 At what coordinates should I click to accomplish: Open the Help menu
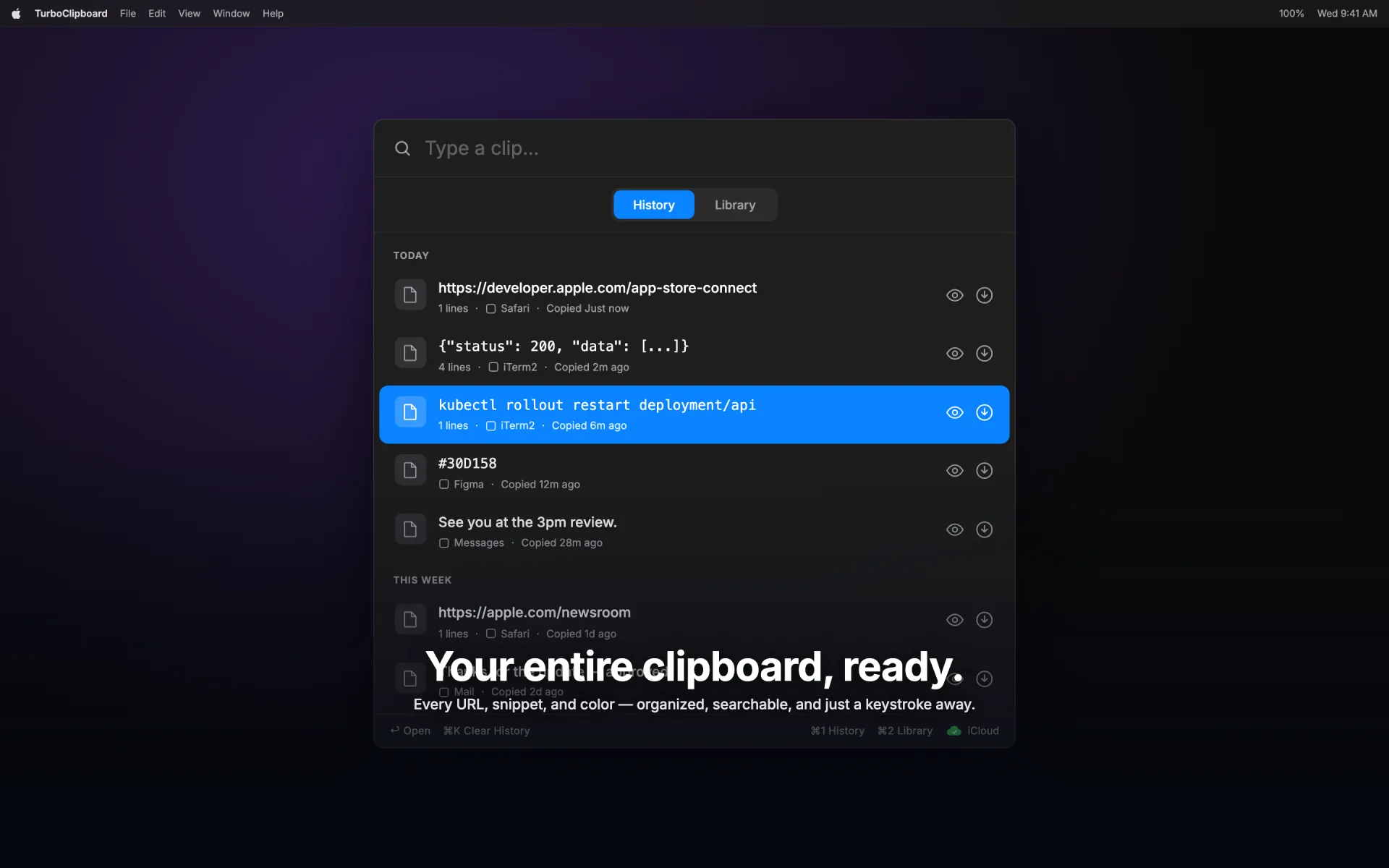(x=273, y=14)
